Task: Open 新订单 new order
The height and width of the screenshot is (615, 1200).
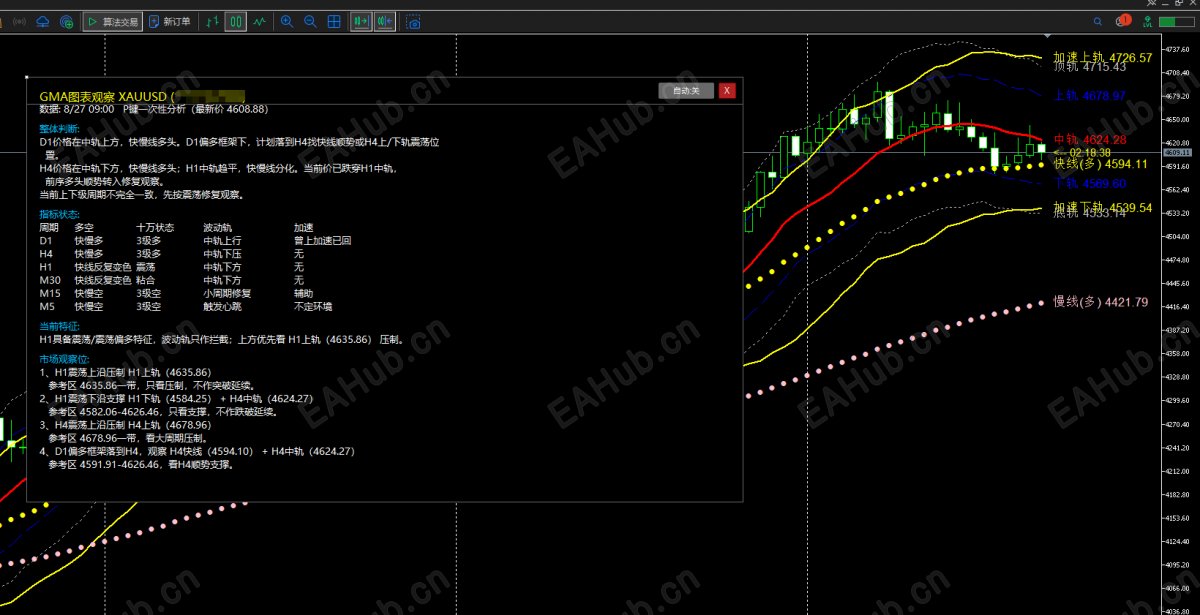Action: (170, 21)
